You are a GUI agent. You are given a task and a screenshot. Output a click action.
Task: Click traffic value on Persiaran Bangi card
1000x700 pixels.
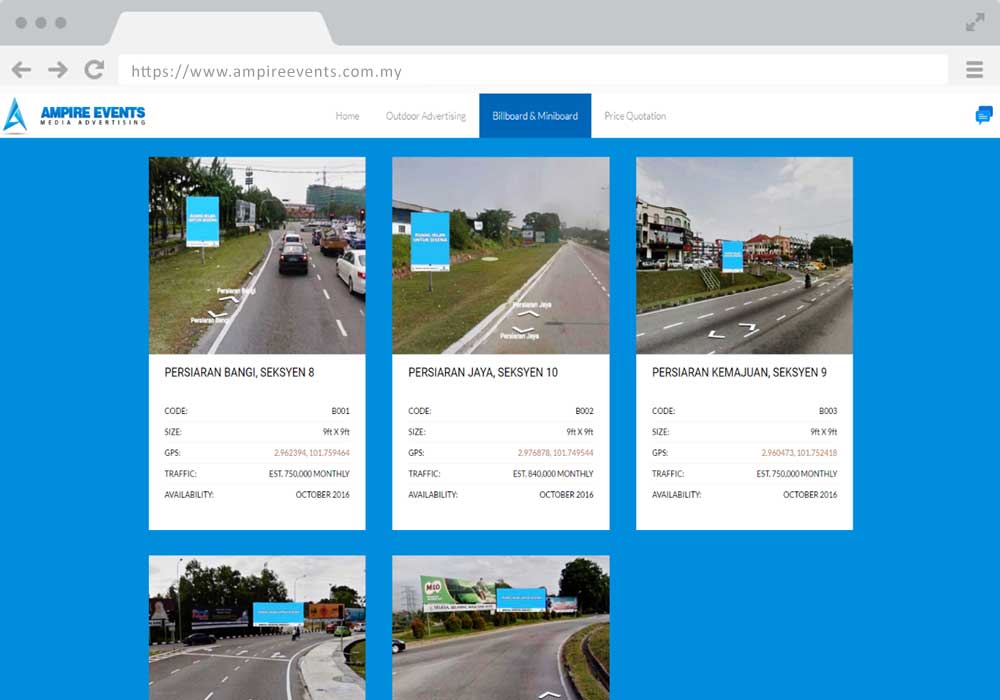point(309,474)
